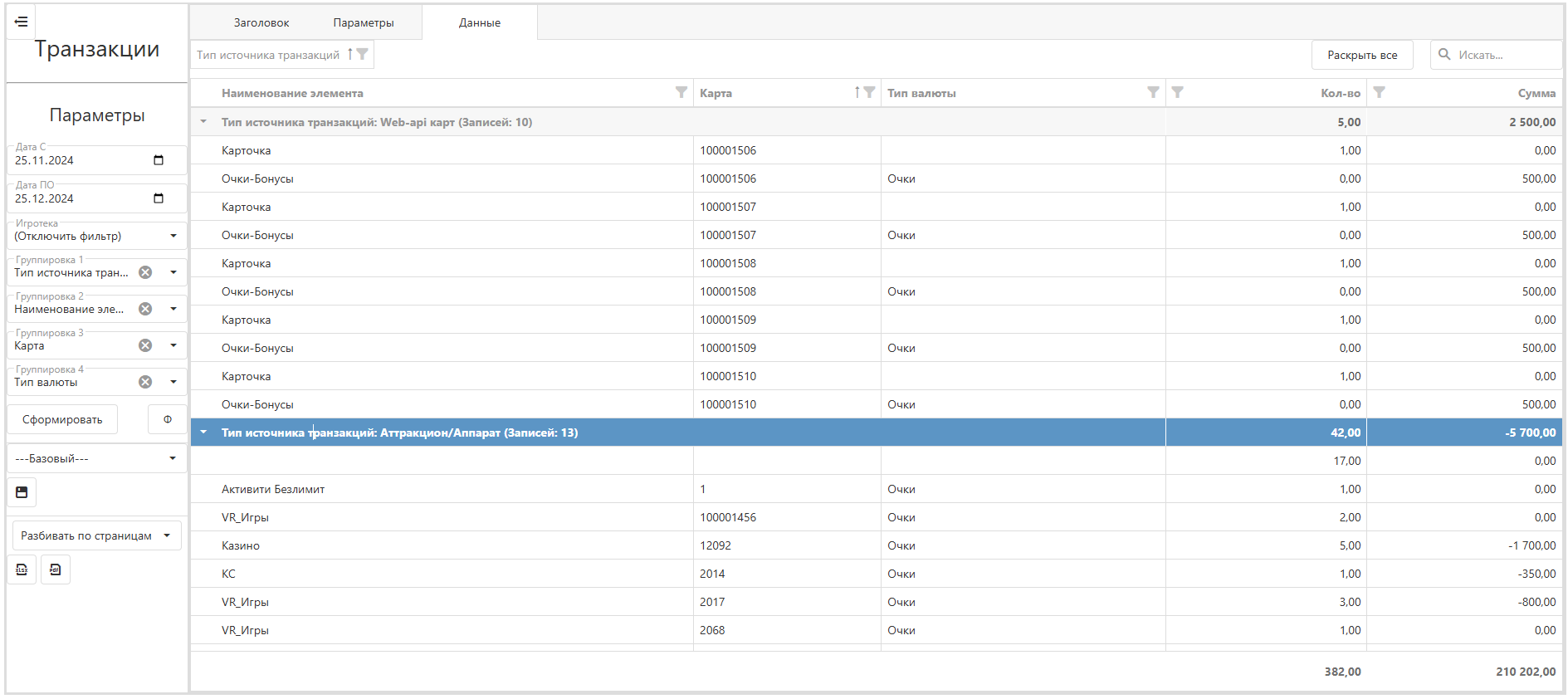Clear the Группировка 2 selection
The height and width of the screenshot is (699, 1568).
[x=145, y=309]
